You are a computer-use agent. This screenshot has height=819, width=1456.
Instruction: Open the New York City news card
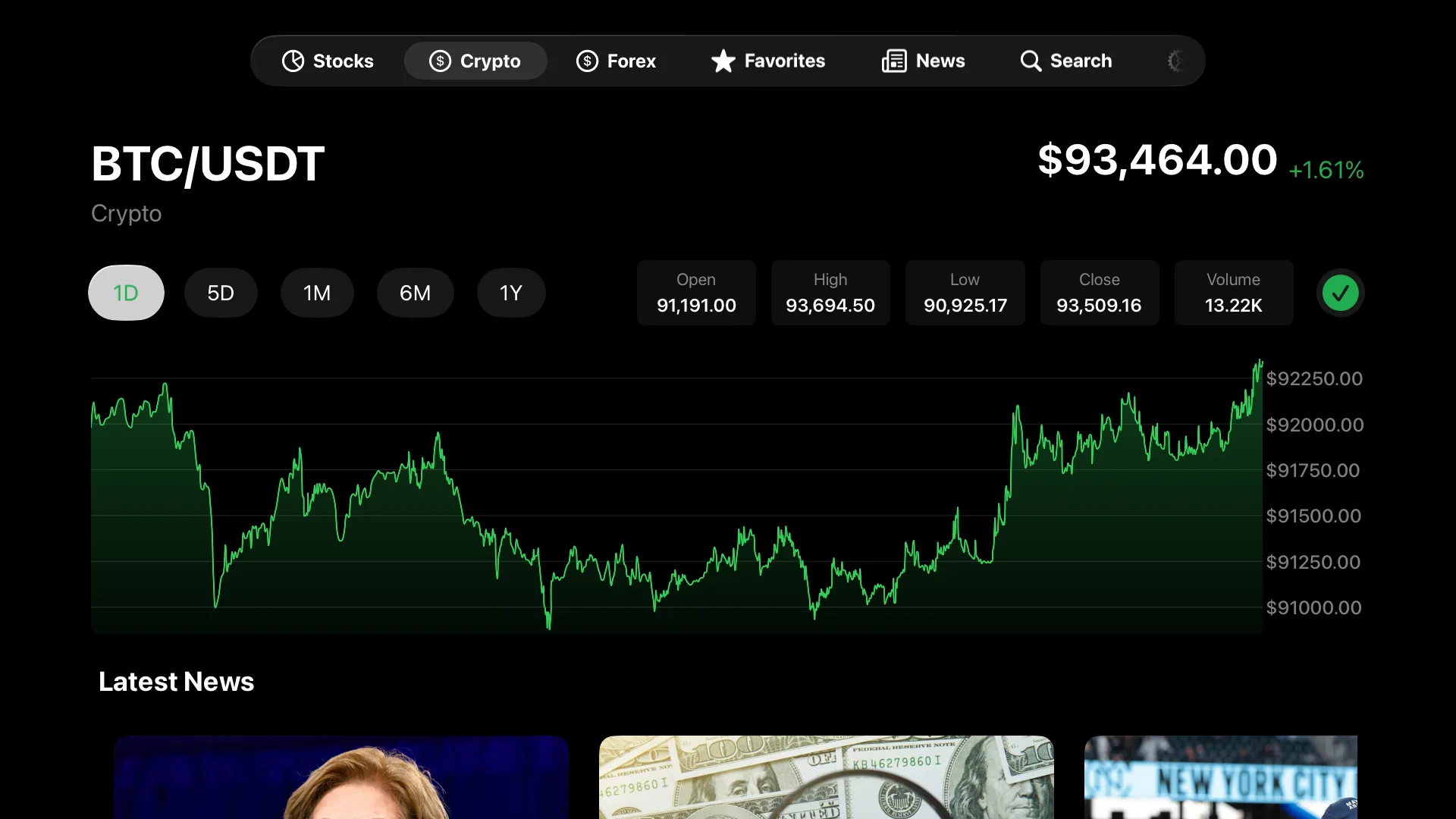coord(1221,777)
